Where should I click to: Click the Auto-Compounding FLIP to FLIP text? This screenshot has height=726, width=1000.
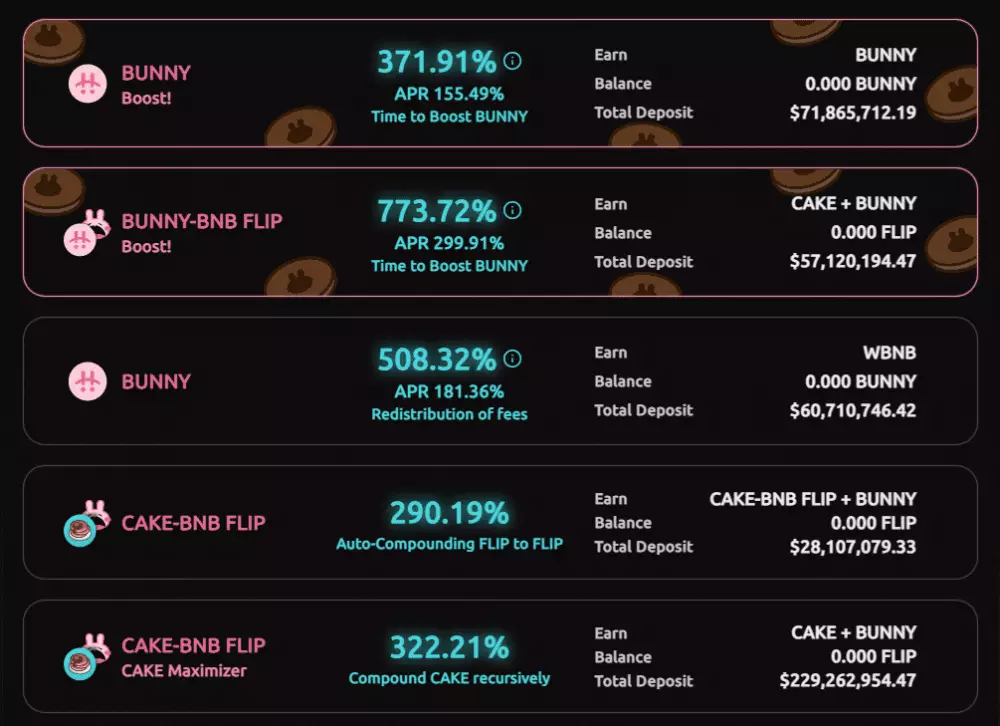tap(449, 545)
